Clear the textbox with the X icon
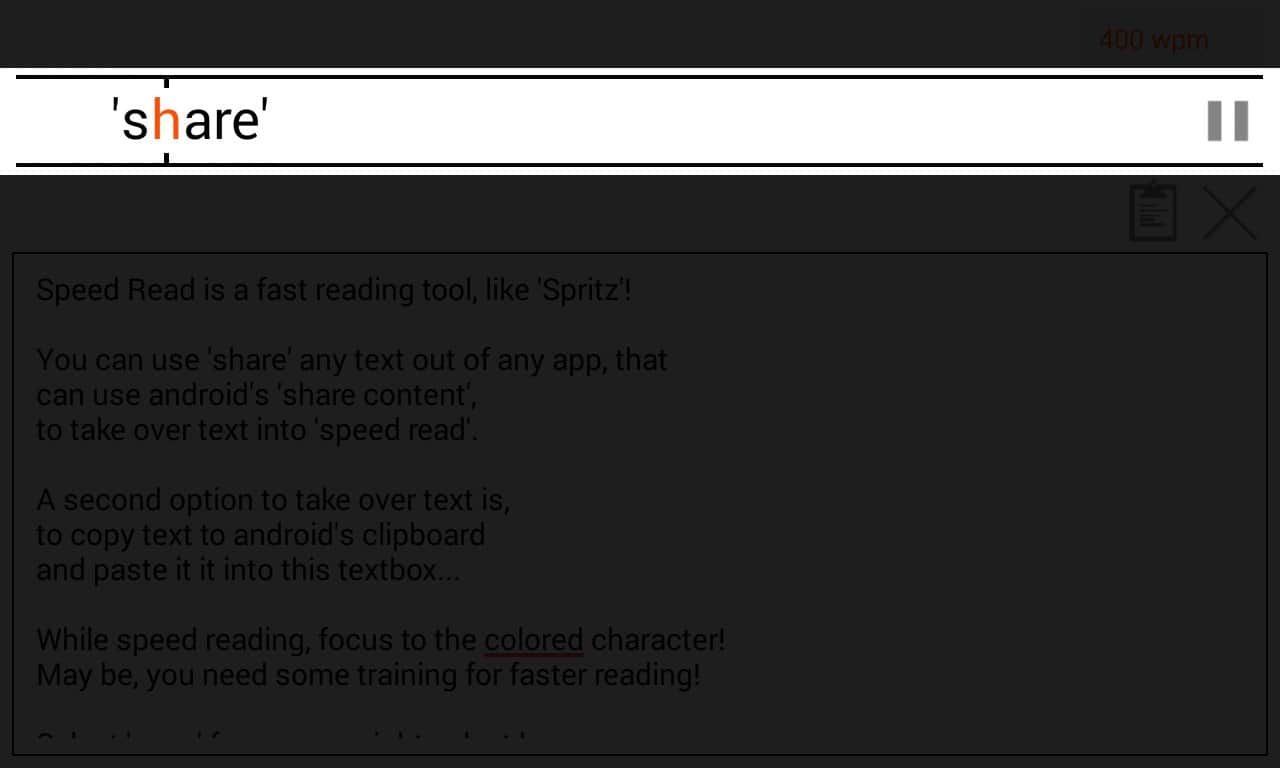Screen dimensions: 1280x768 1229,212
